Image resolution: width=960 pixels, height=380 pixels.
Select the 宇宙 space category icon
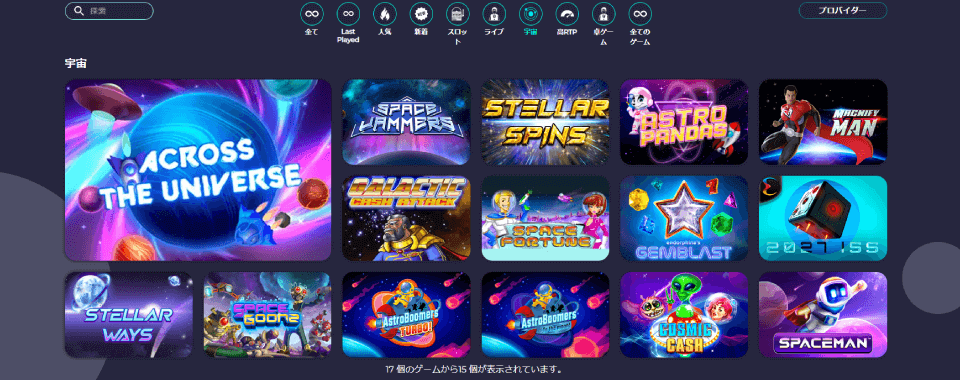coord(530,13)
